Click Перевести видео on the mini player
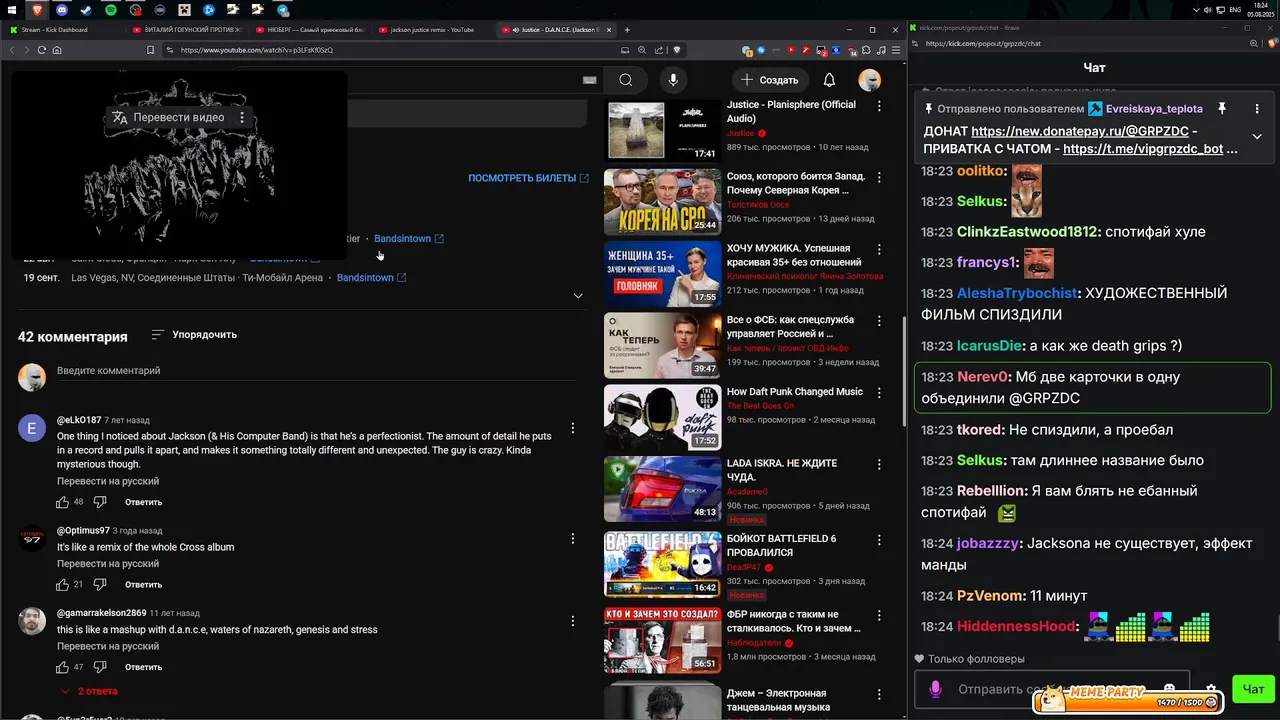Image resolution: width=1280 pixels, height=720 pixels. point(169,117)
